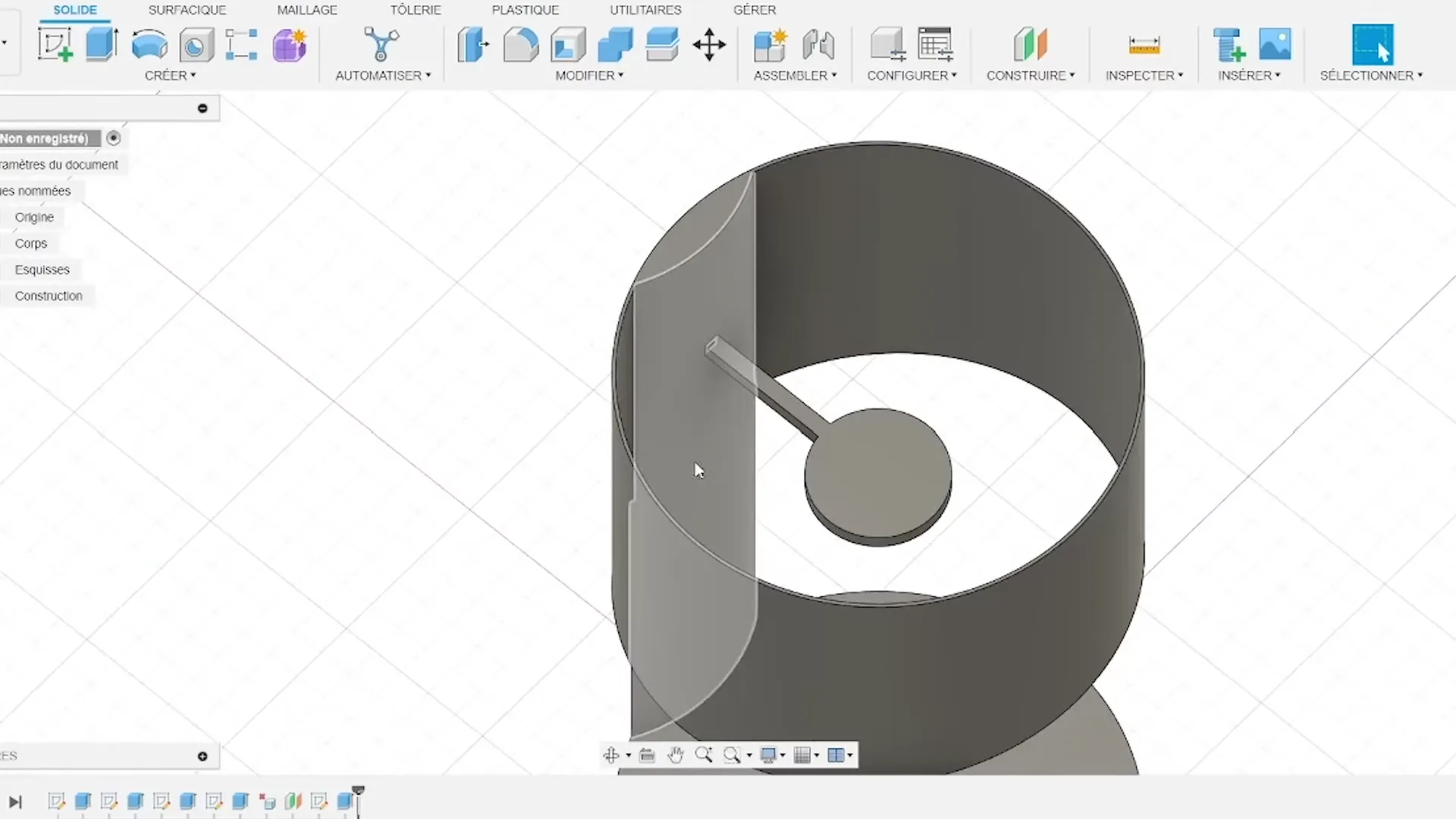Switch to the TÔLERIE tab
The image size is (1456, 819).
416,10
